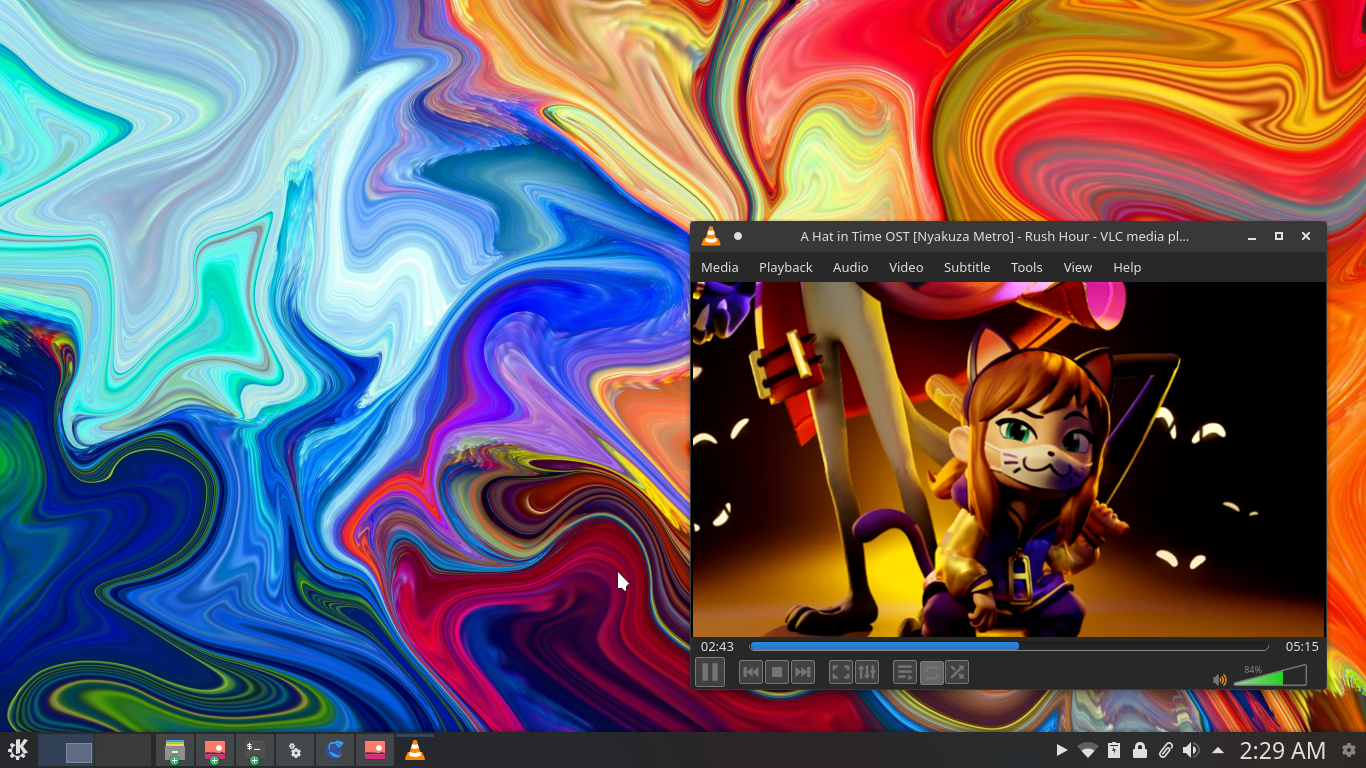Screen dimensions: 1366x768
Task: Open the clipboard paperclip tray icon
Action: [x=1166, y=750]
